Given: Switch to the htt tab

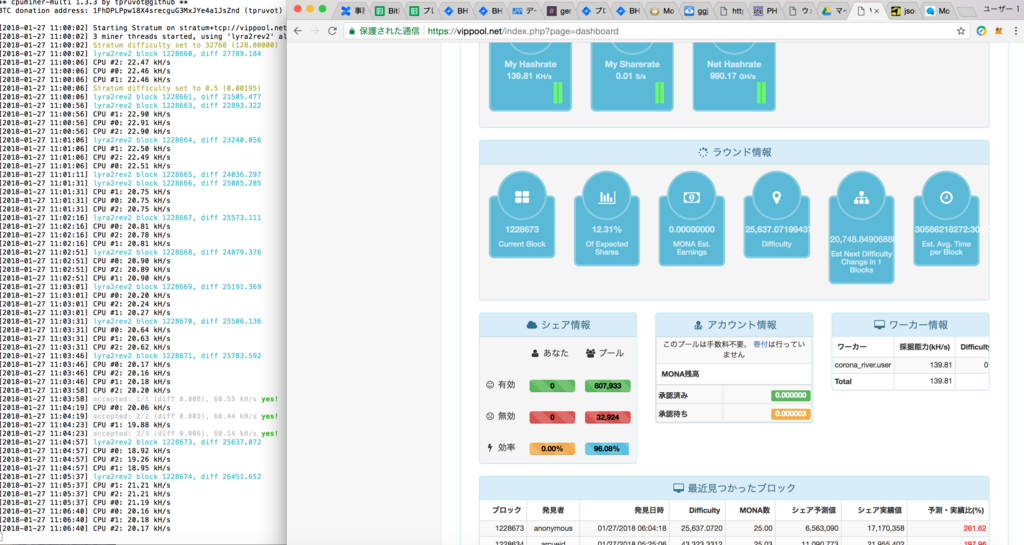Looking at the screenshot, I should pos(731,11).
